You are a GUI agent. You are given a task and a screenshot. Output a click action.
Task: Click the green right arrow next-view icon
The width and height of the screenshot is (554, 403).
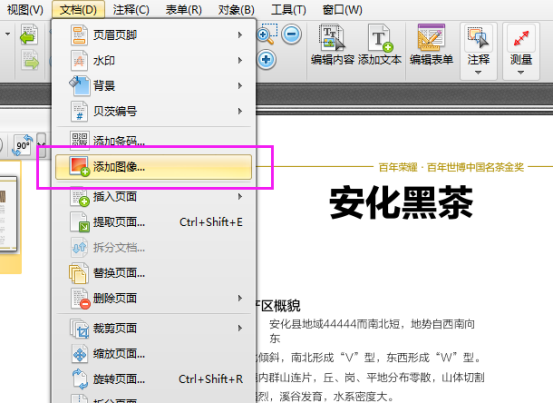tap(30, 59)
